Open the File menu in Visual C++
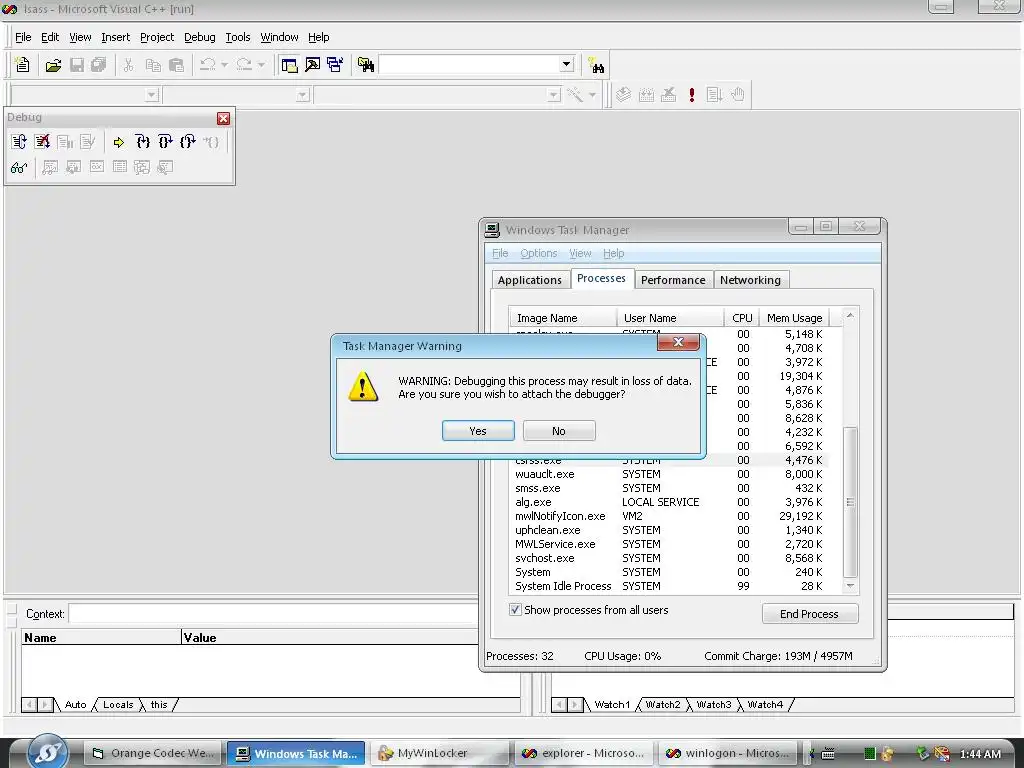Viewport: 1024px width, 768px height. pyautogui.click(x=23, y=37)
